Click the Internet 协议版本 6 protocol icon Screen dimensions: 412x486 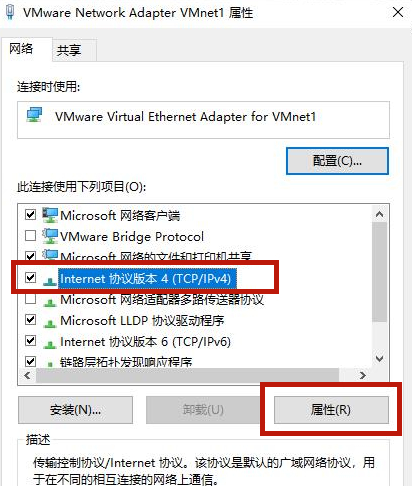coord(50,344)
